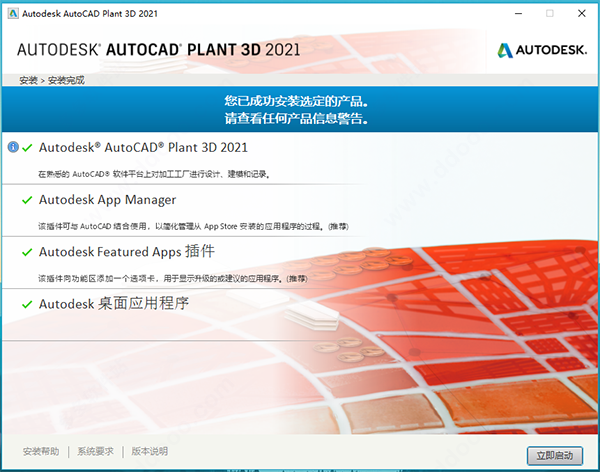Viewport: 600px width, 472px height.
Task: Click the App Manager description mentioning App Store
Action: [193, 226]
